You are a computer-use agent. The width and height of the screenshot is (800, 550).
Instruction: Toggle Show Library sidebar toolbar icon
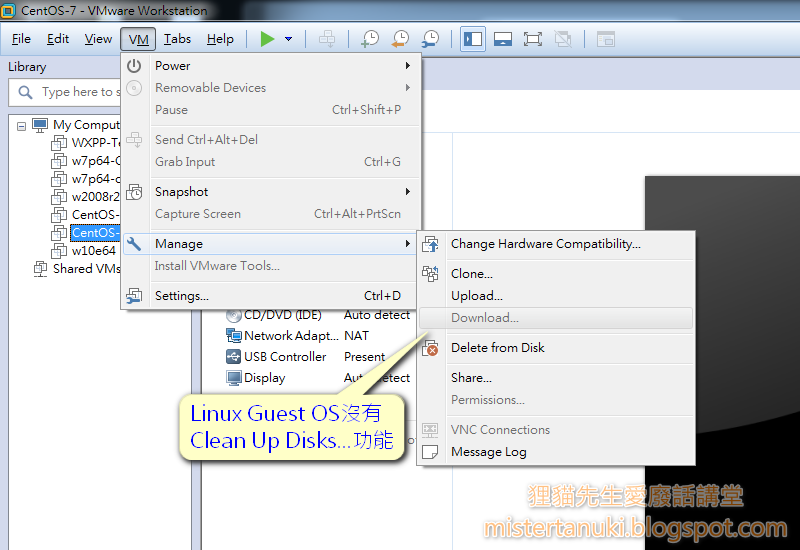473,39
